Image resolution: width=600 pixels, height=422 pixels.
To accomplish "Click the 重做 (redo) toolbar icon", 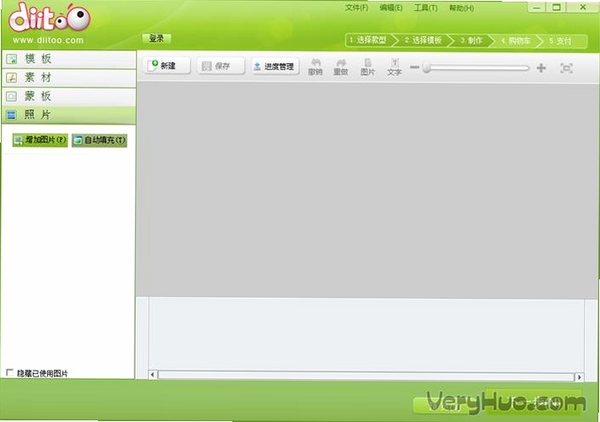I will point(341,67).
